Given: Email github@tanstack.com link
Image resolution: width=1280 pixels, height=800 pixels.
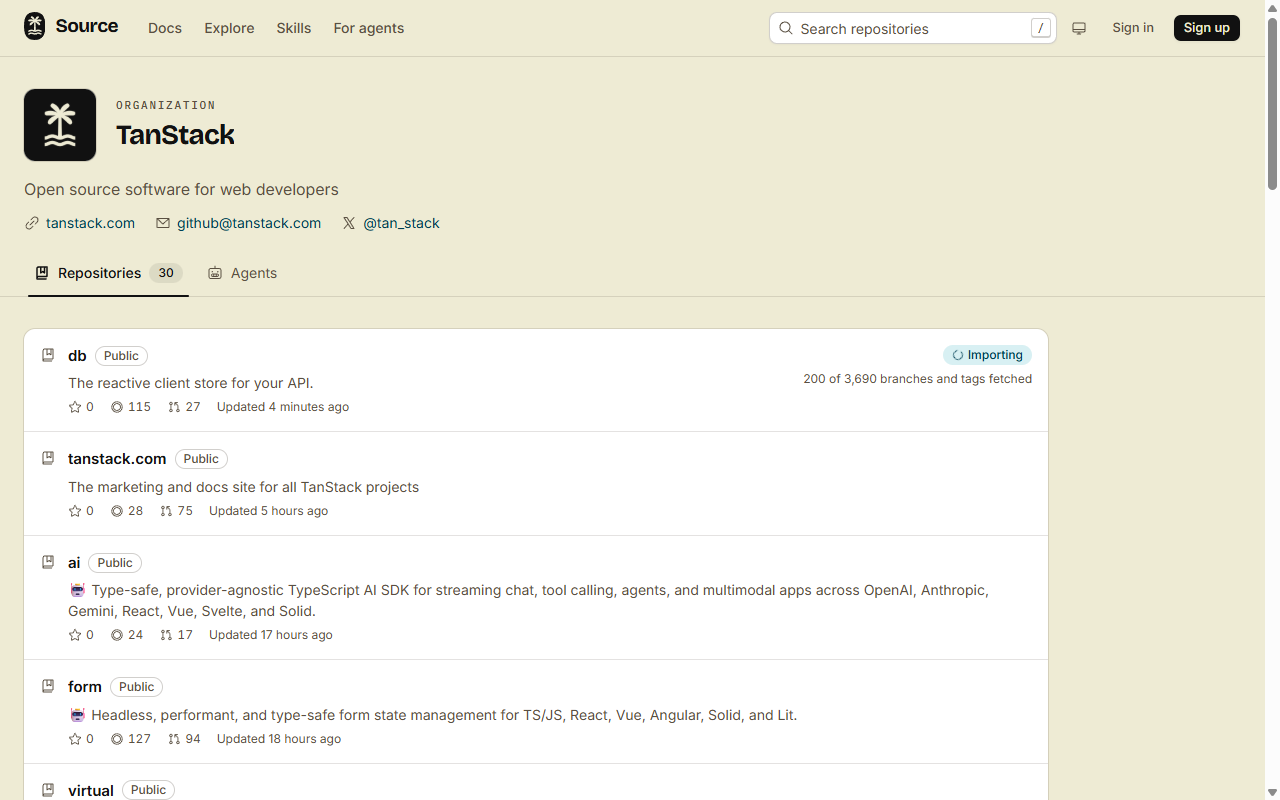Looking at the screenshot, I should tap(249, 223).
